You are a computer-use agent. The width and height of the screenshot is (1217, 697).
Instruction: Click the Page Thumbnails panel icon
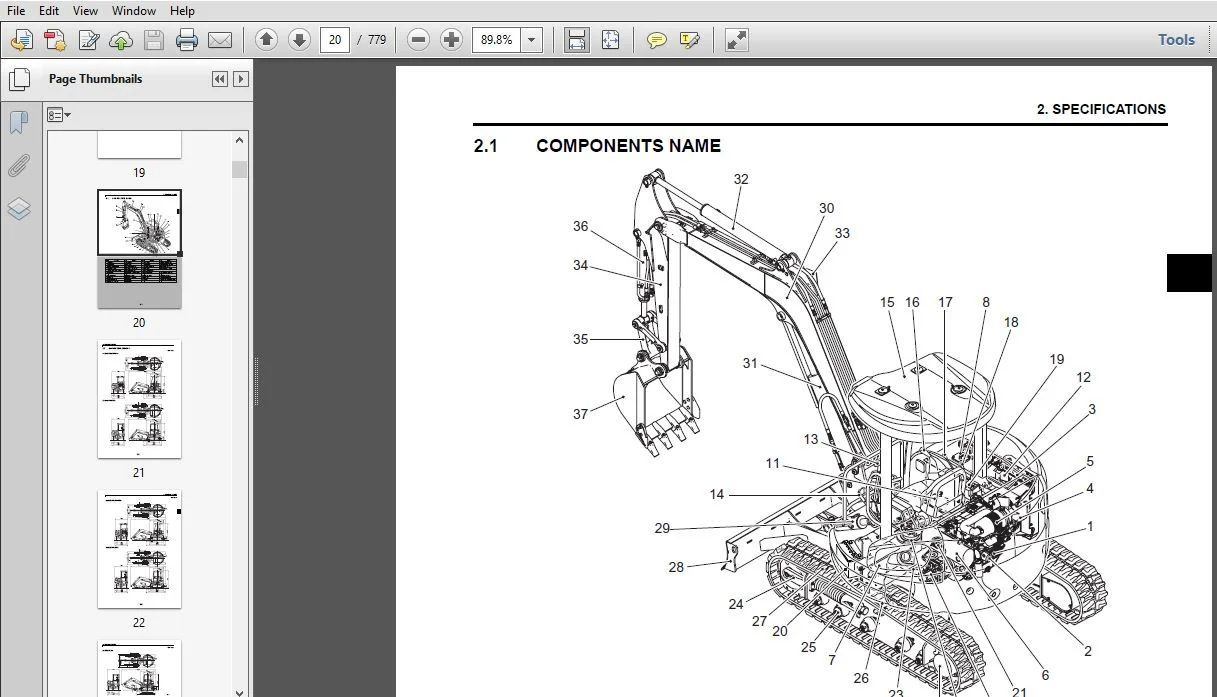(19, 79)
